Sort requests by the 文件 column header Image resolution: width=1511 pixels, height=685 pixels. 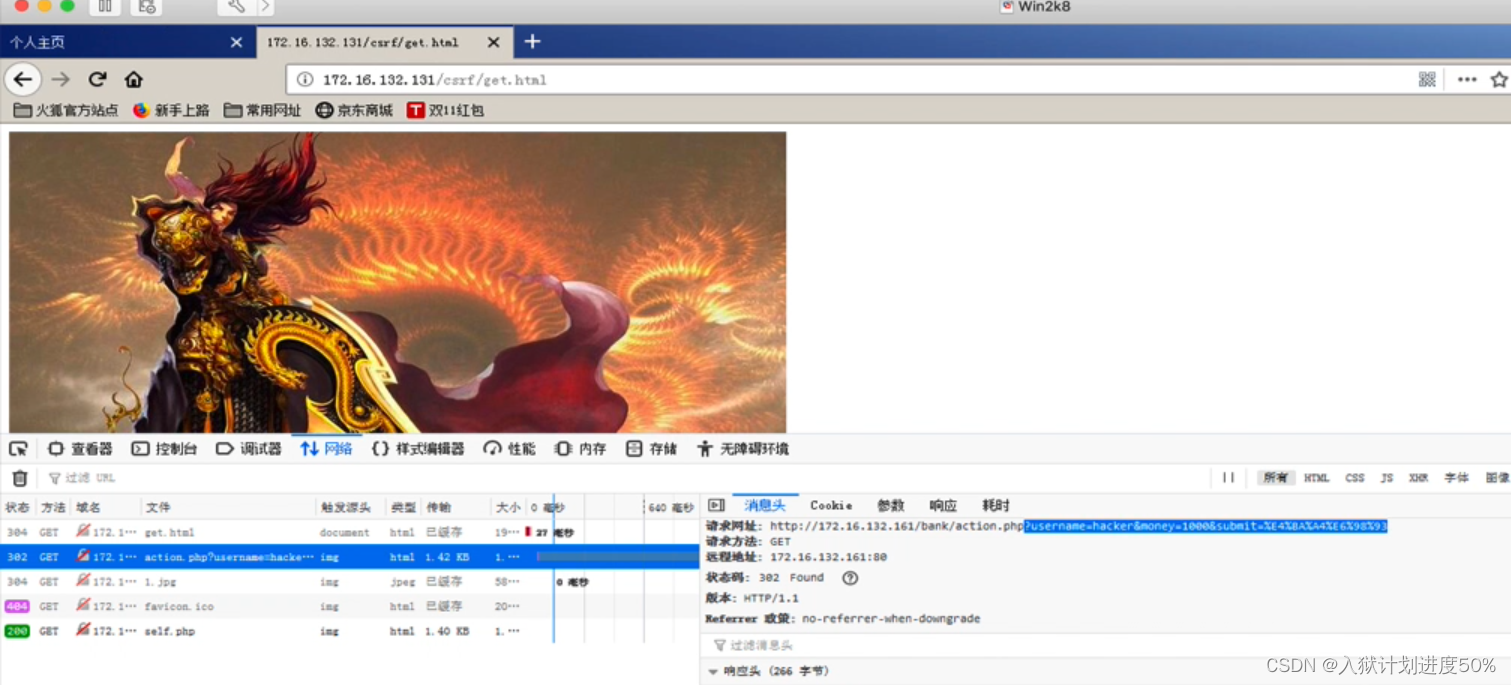pos(228,507)
